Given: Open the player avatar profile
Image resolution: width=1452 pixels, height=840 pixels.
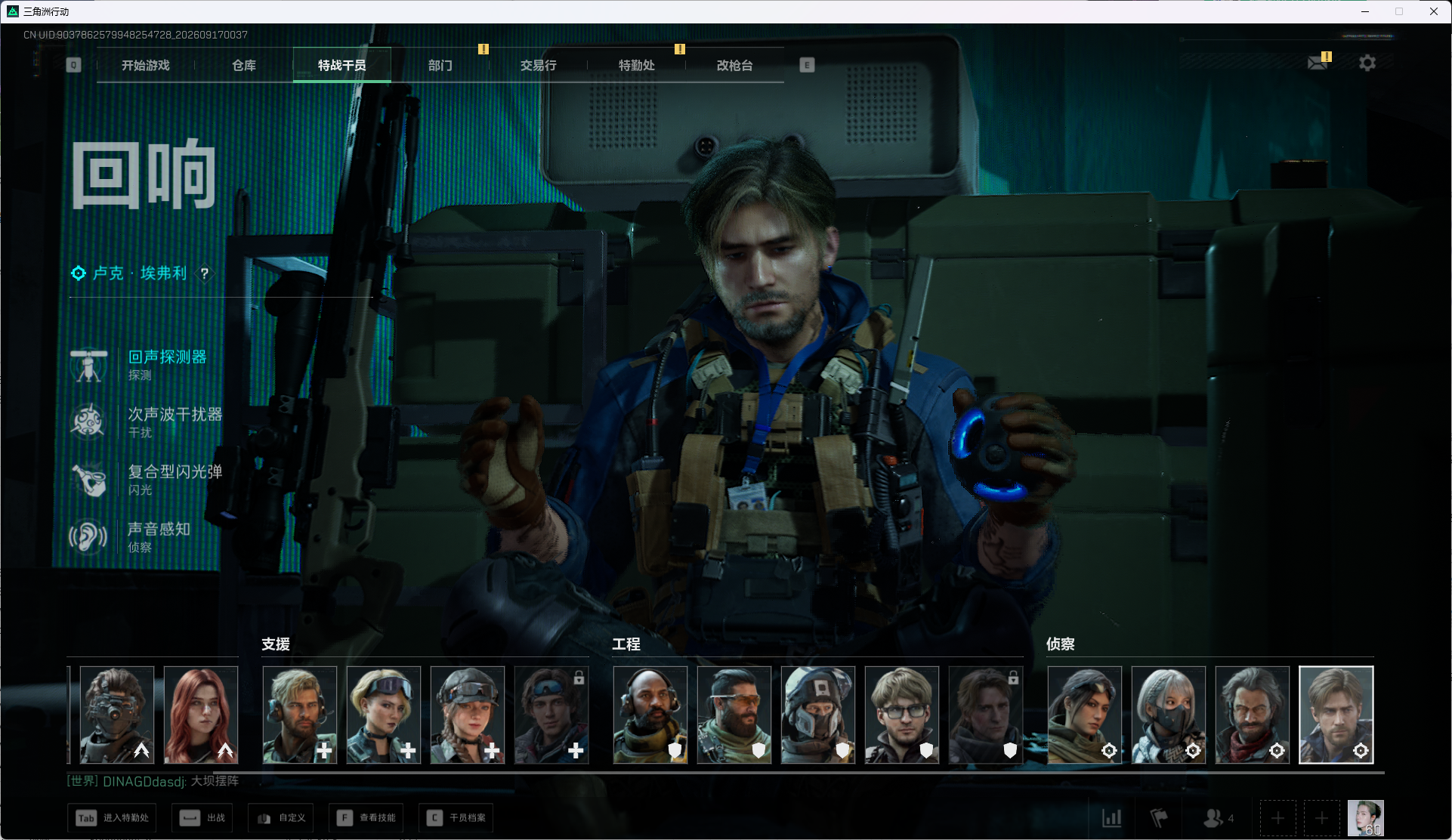Looking at the screenshot, I should [x=1366, y=818].
